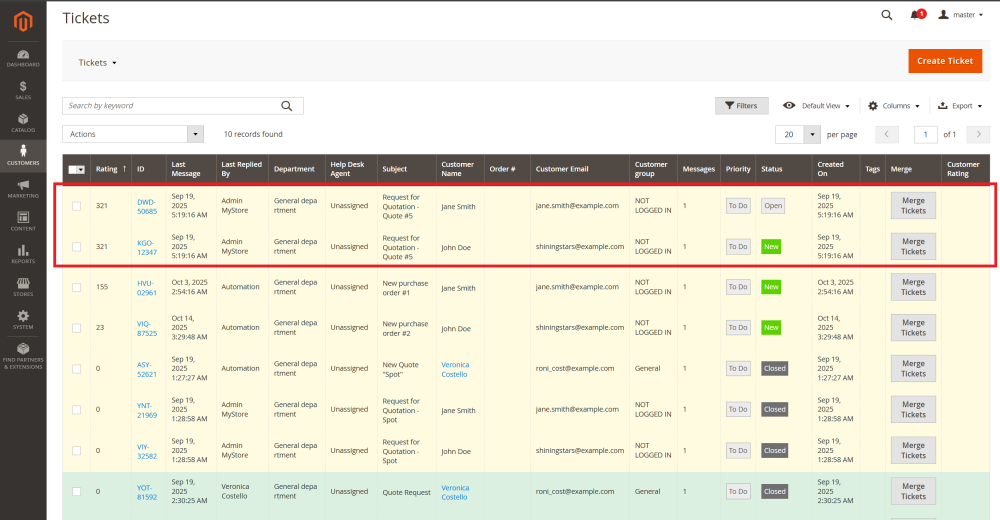Expand the Tickets view dropdown

pos(98,63)
